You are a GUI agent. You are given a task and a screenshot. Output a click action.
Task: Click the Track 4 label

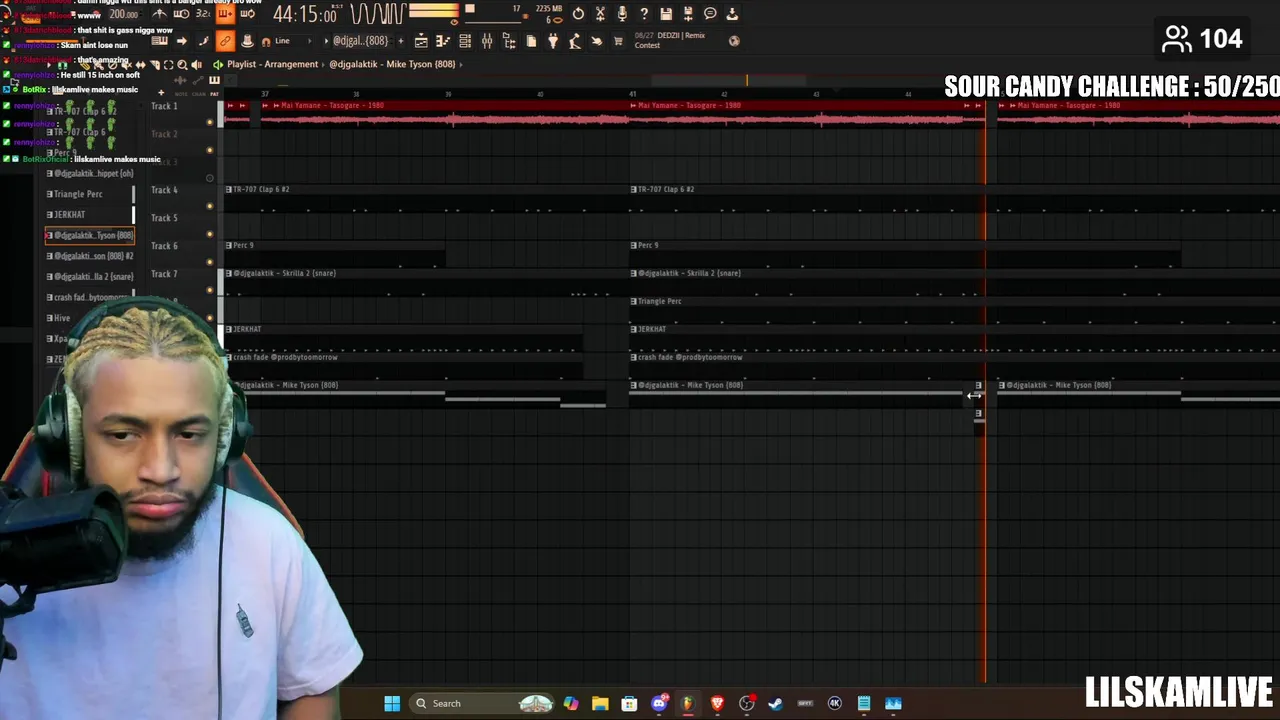(165, 190)
